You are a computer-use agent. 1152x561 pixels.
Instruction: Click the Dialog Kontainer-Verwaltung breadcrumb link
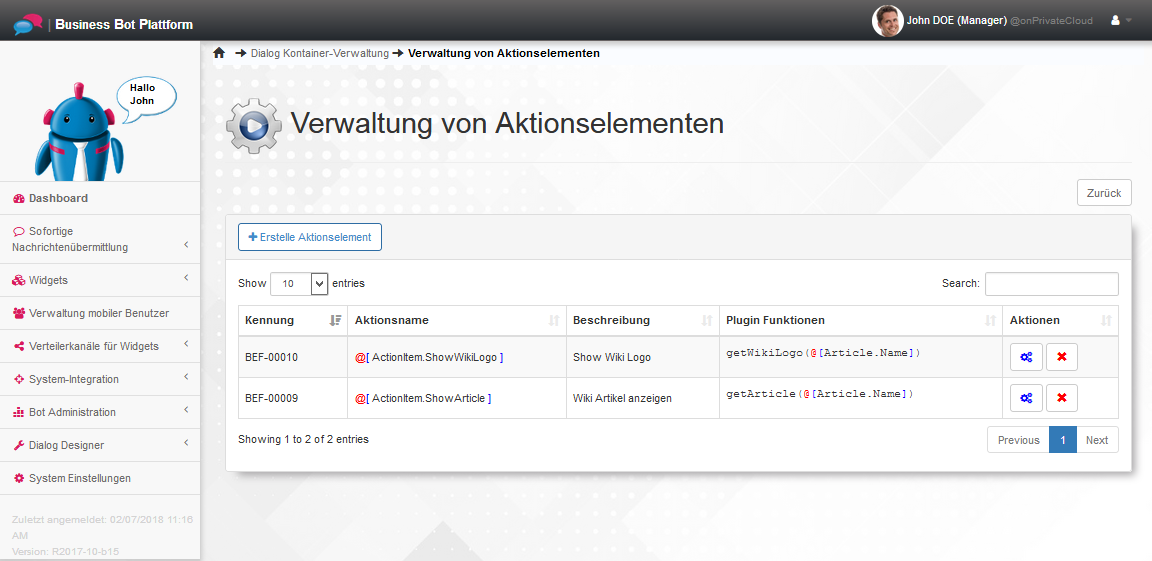pos(319,53)
